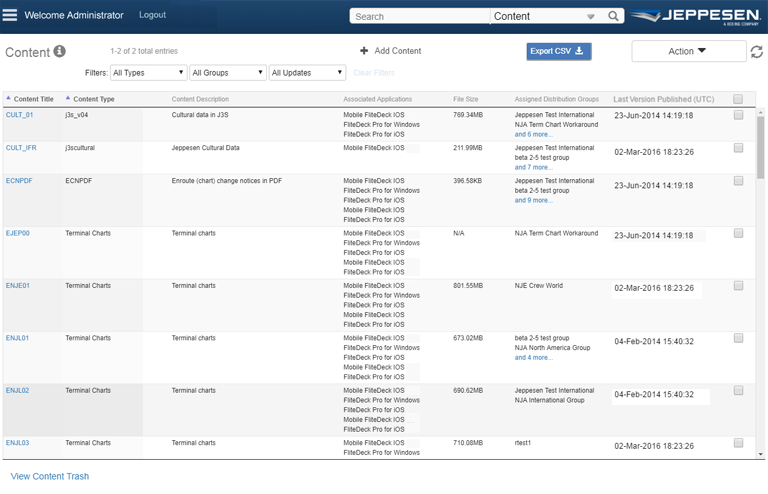Viewport: 768px width, 494px height.
Task: Select the EJEP00 row checkbox
Action: 738,233
